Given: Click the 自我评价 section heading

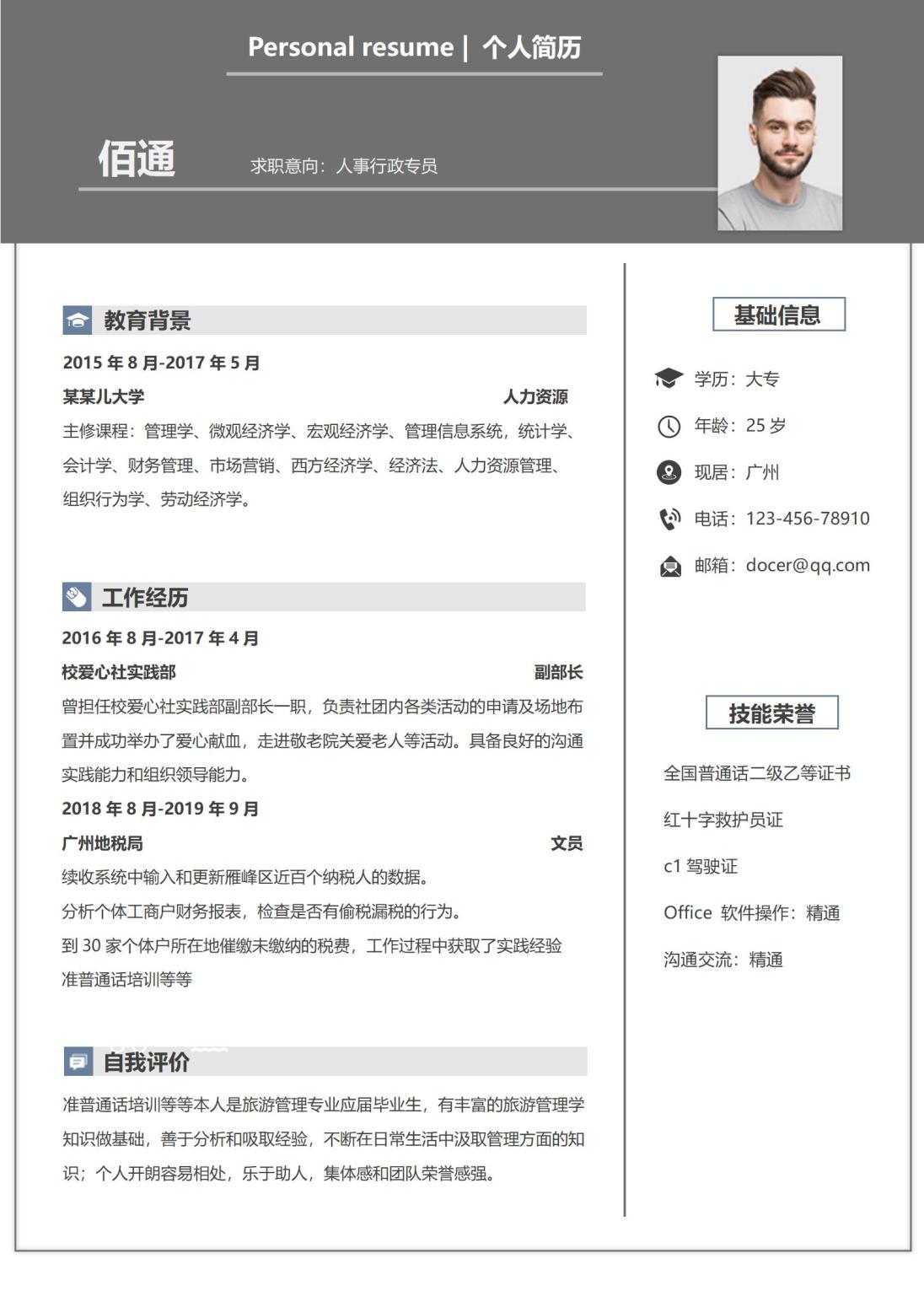Looking at the screenshot, I should click(147, 1062).
